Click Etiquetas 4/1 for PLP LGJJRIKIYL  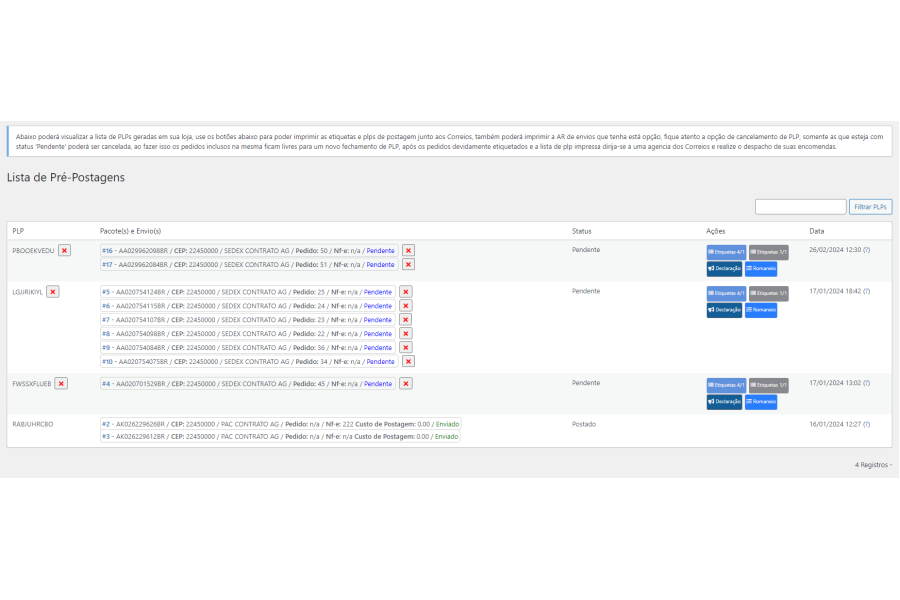[x=726, y=293]
